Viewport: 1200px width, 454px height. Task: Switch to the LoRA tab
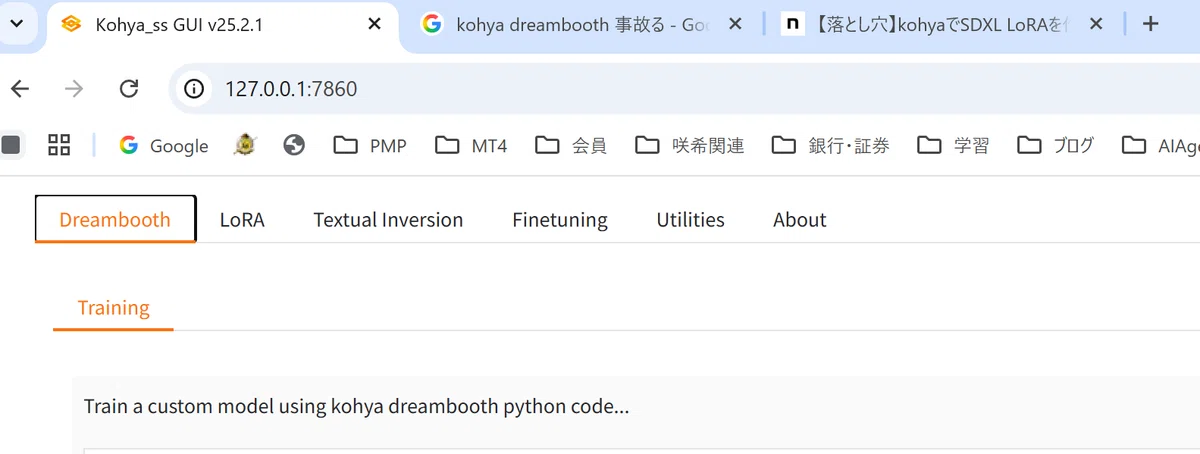242,220
